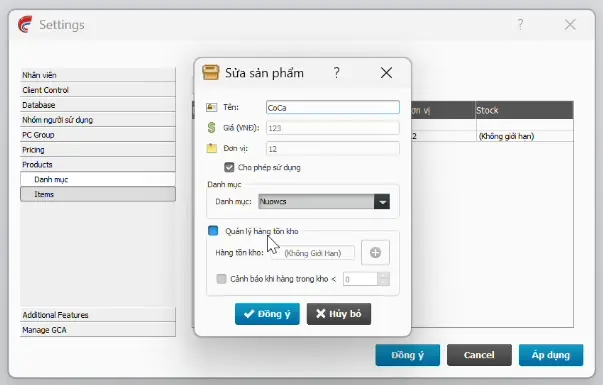
Task: Open the Danh mục dropdown arrow
Action: click(x=382, y=202)
